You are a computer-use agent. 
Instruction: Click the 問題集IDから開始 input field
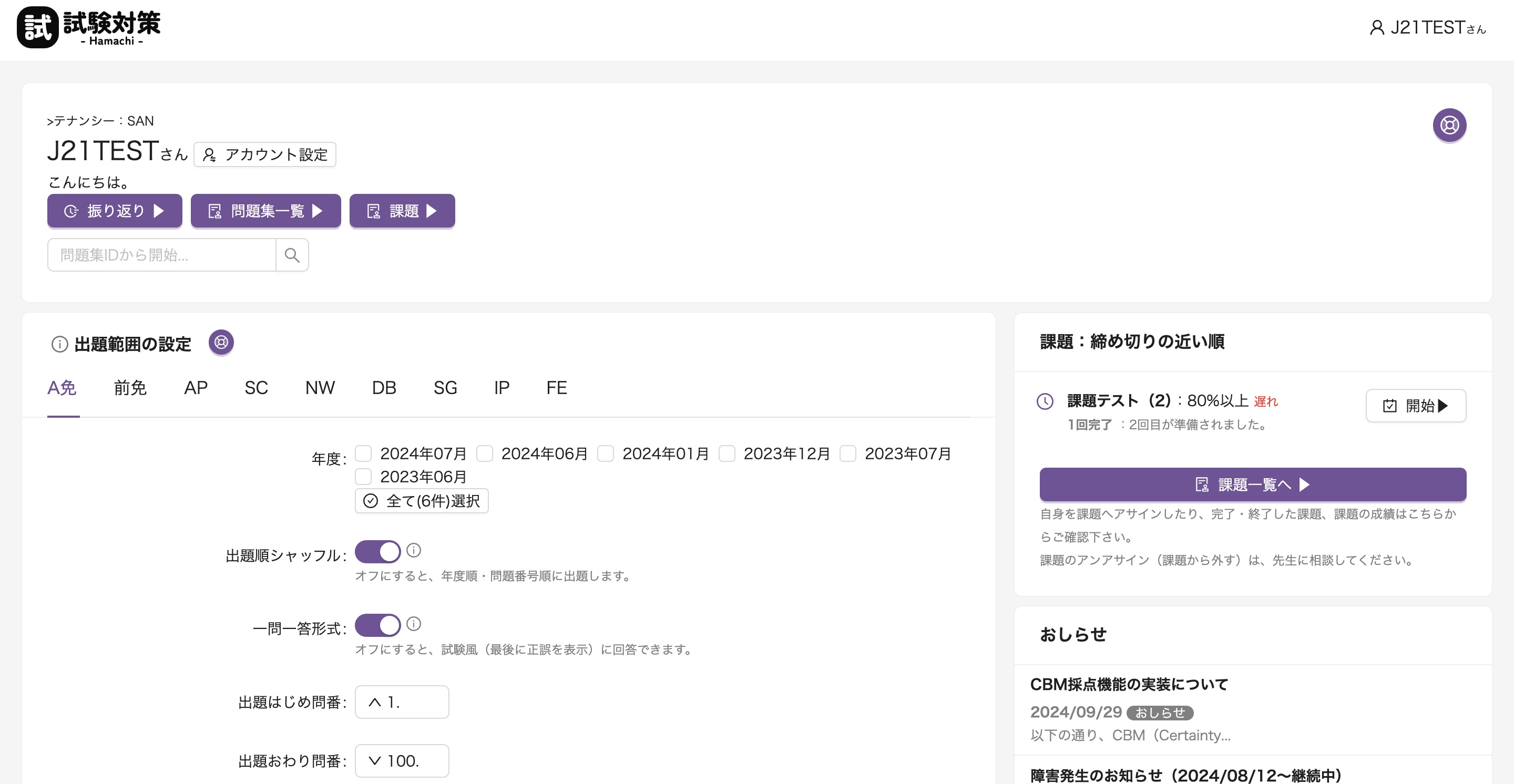point(161,255)
